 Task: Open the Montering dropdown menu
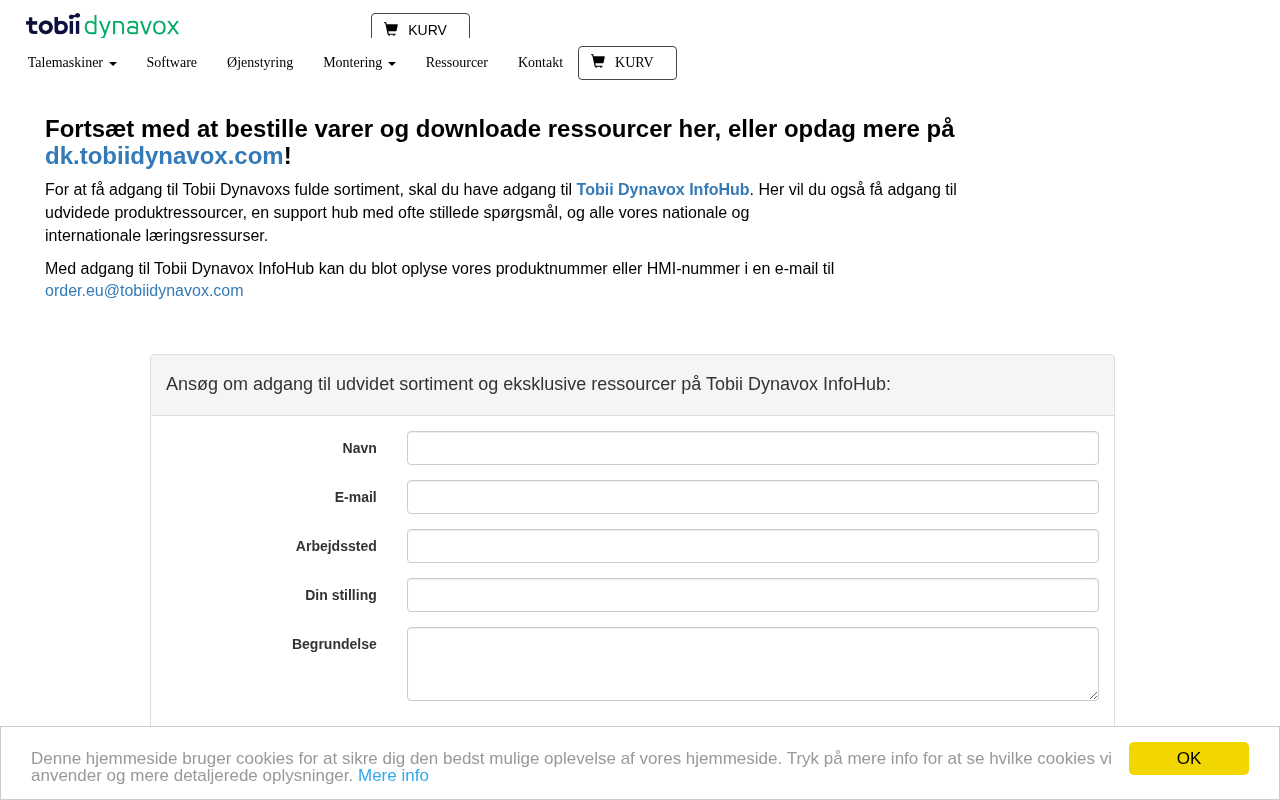pos(359,63)
